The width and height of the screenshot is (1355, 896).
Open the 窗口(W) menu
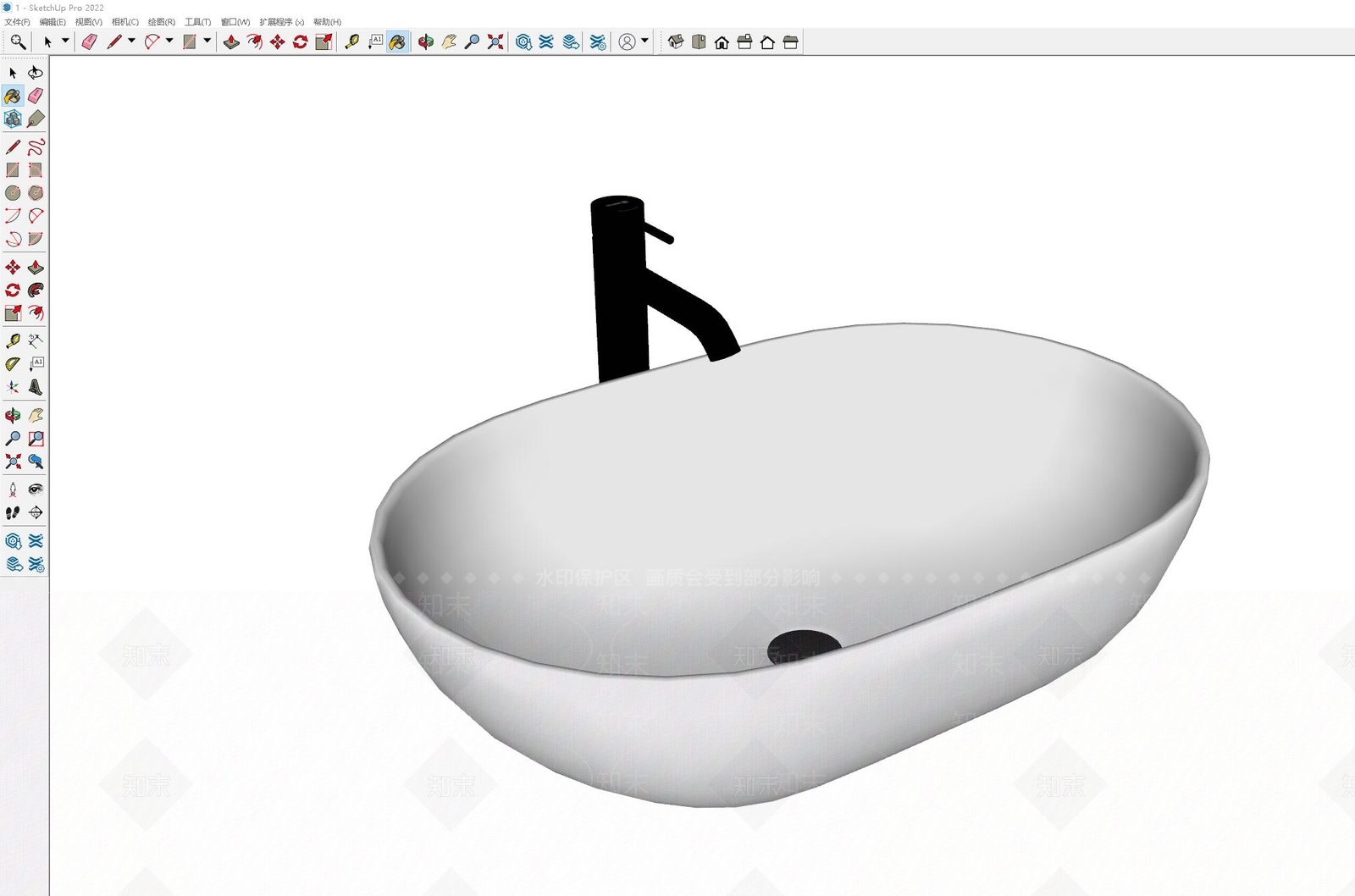[x=235, y=22]
